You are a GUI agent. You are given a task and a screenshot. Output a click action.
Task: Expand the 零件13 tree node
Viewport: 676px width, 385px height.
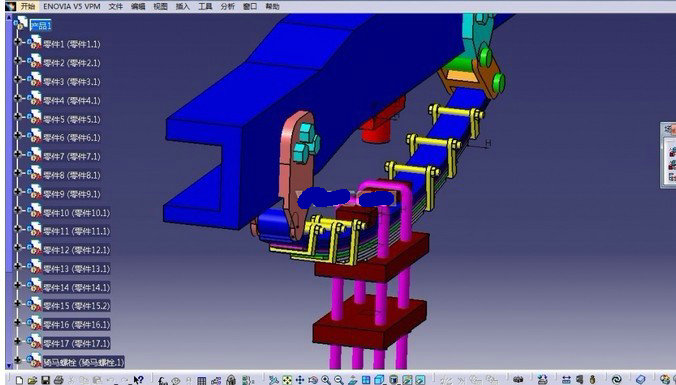(x=18, y=266)
